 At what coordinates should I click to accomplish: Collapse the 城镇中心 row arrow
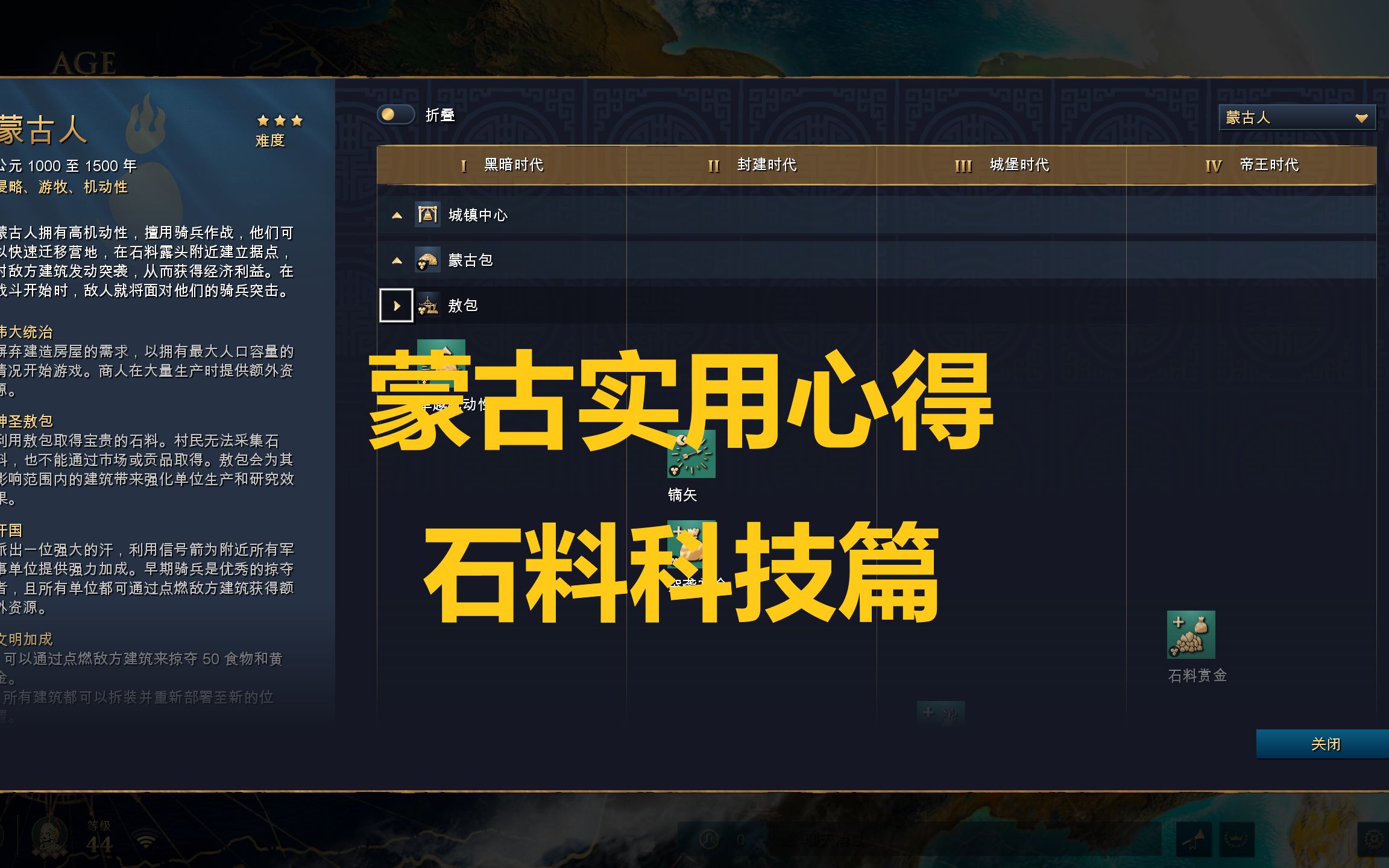click(397, 215)
